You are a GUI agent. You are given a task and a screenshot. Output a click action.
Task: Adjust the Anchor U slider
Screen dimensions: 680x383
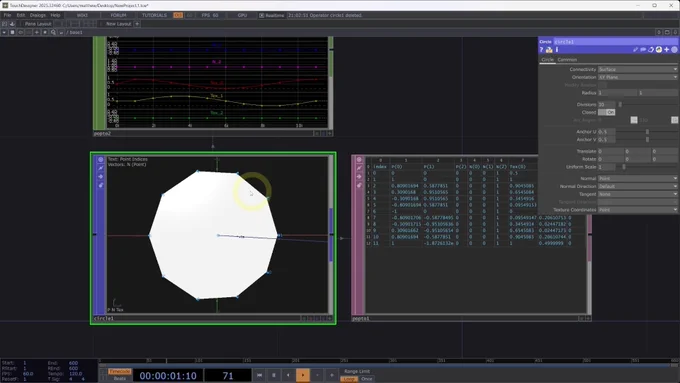647,132
